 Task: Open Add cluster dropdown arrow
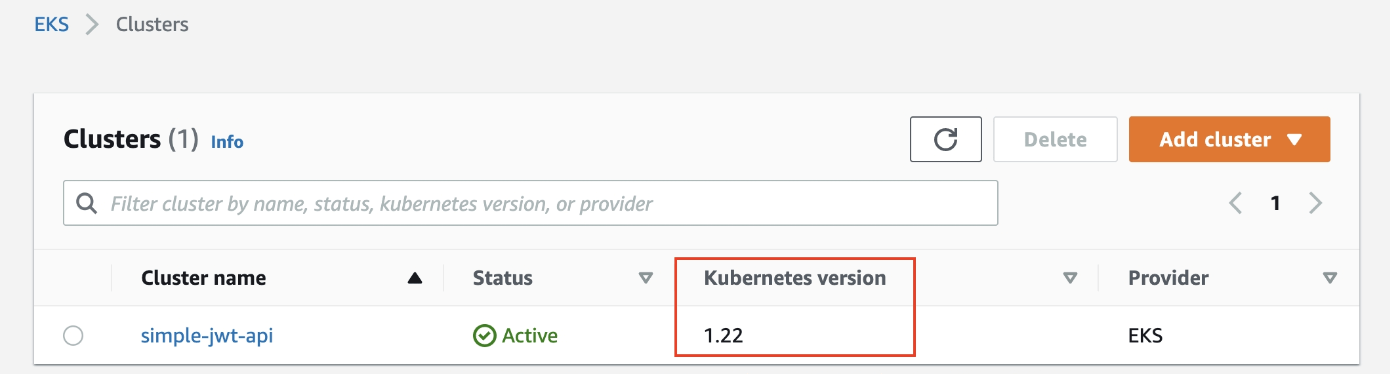[1294, 140]
